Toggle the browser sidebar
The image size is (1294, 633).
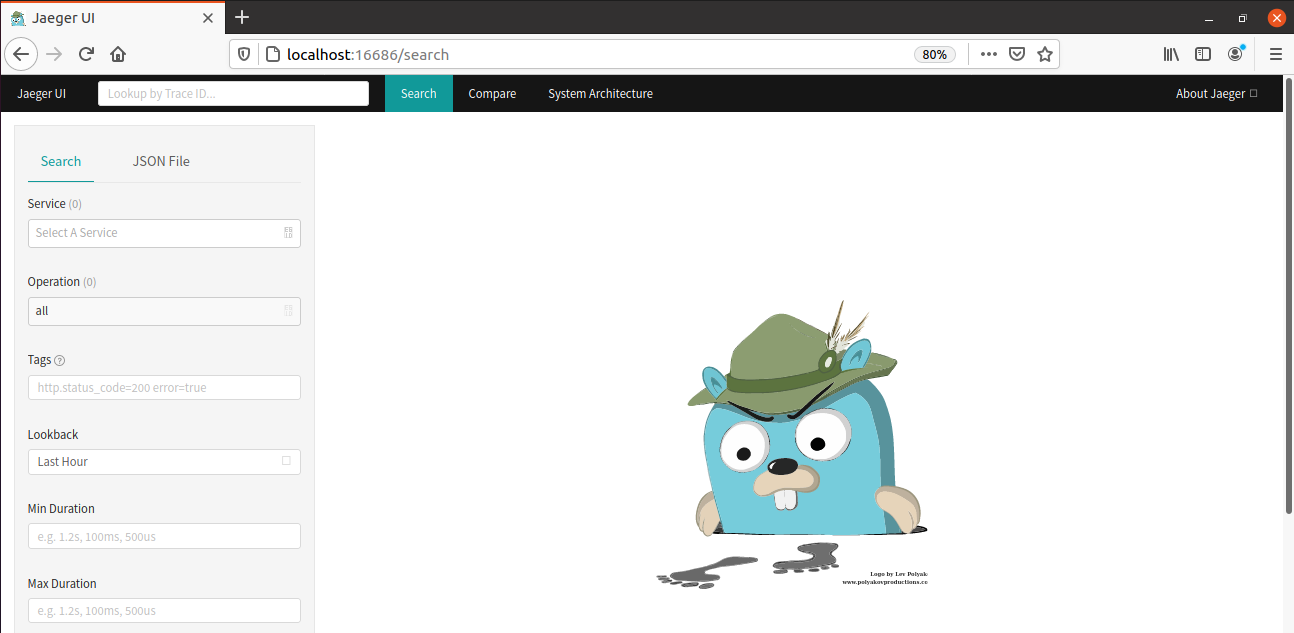pyautogui.click(x=1203, y=54)
